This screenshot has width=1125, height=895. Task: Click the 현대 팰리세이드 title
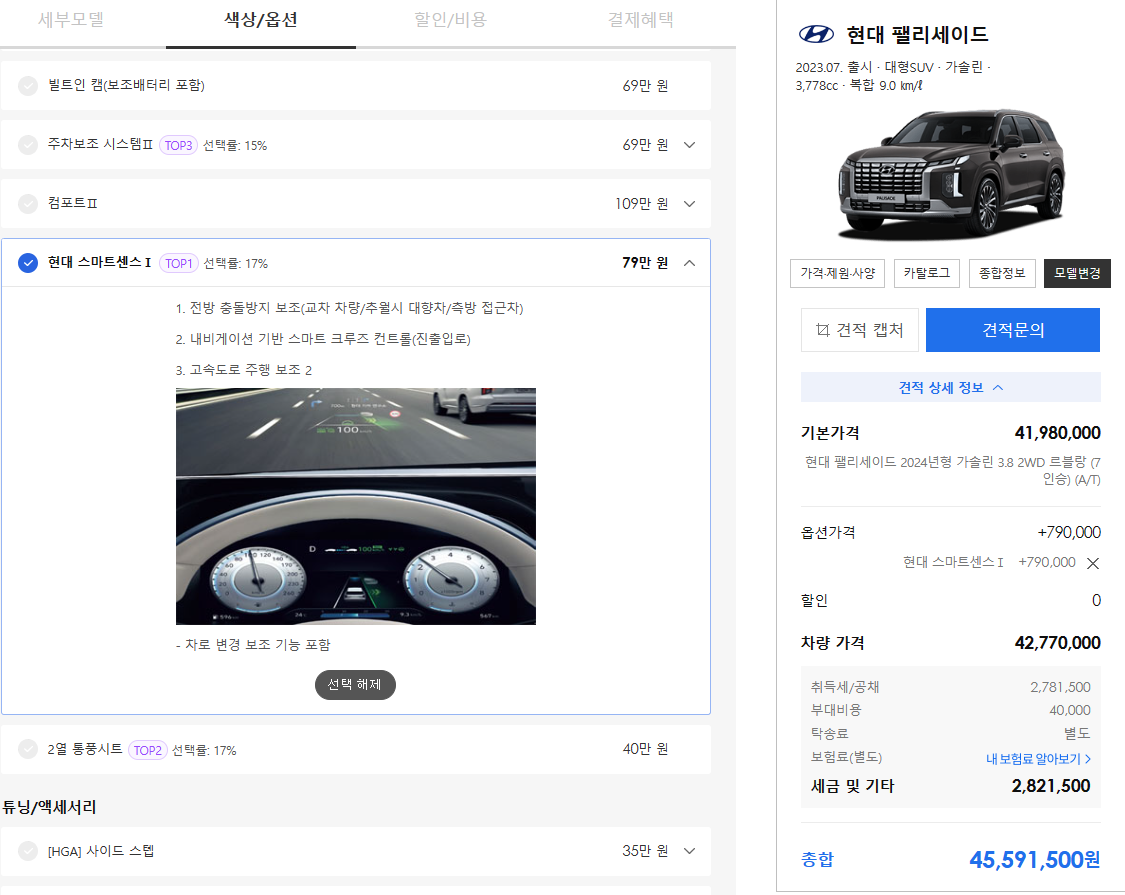pos(917,34)
